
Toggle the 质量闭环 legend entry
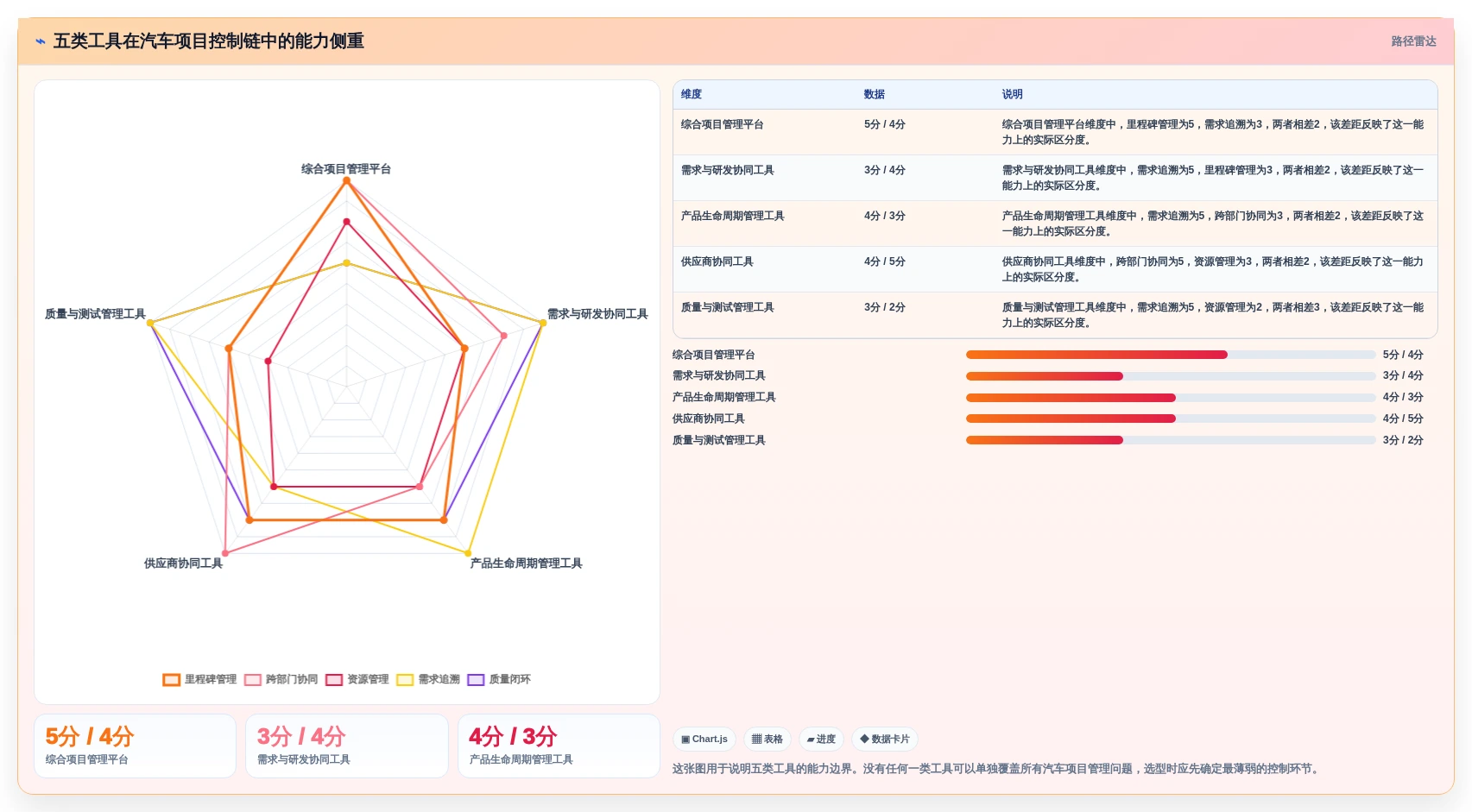click(x=499, y=680)
